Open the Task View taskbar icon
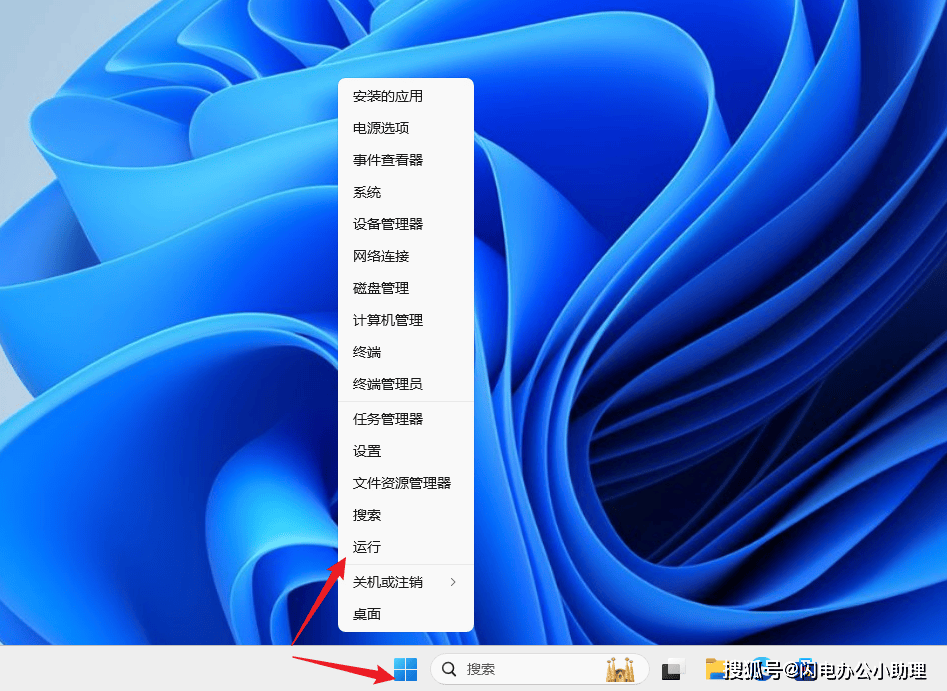The width and height of the screenshot is (947, 691). click(674, 669)
